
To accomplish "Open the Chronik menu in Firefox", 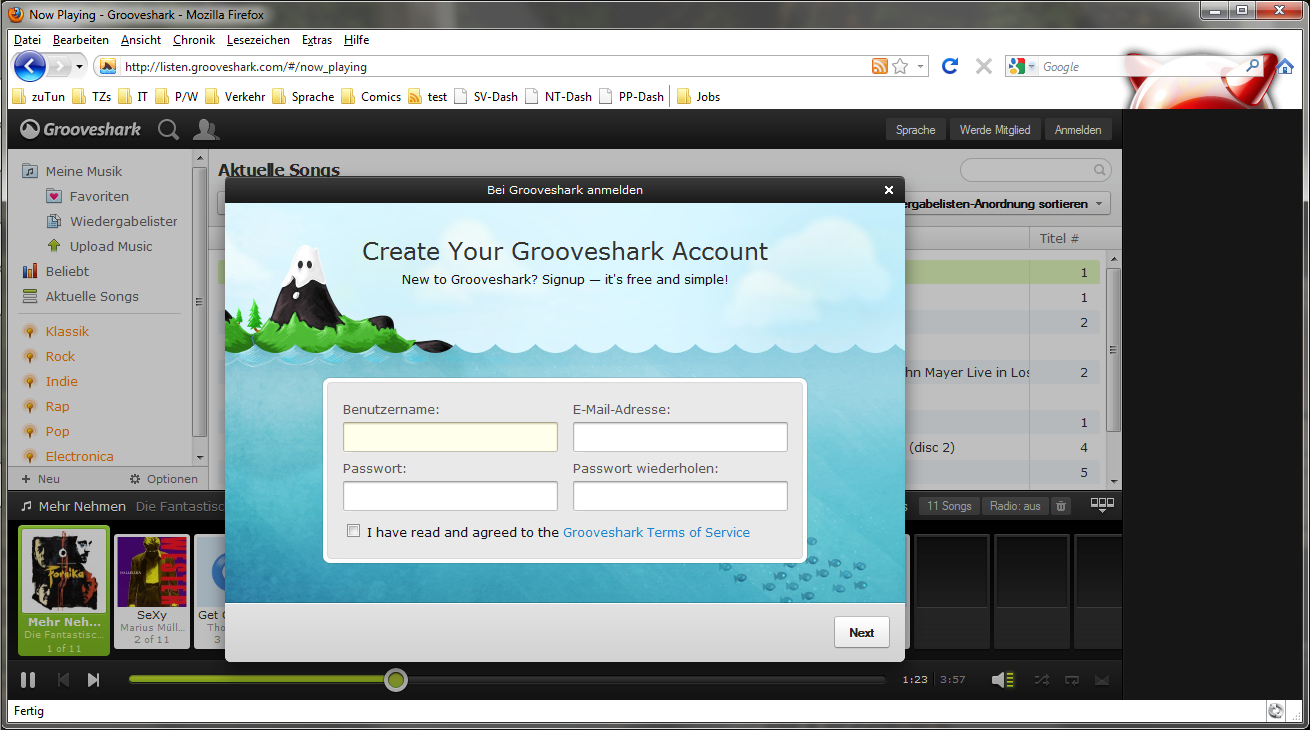I will 193,40.
